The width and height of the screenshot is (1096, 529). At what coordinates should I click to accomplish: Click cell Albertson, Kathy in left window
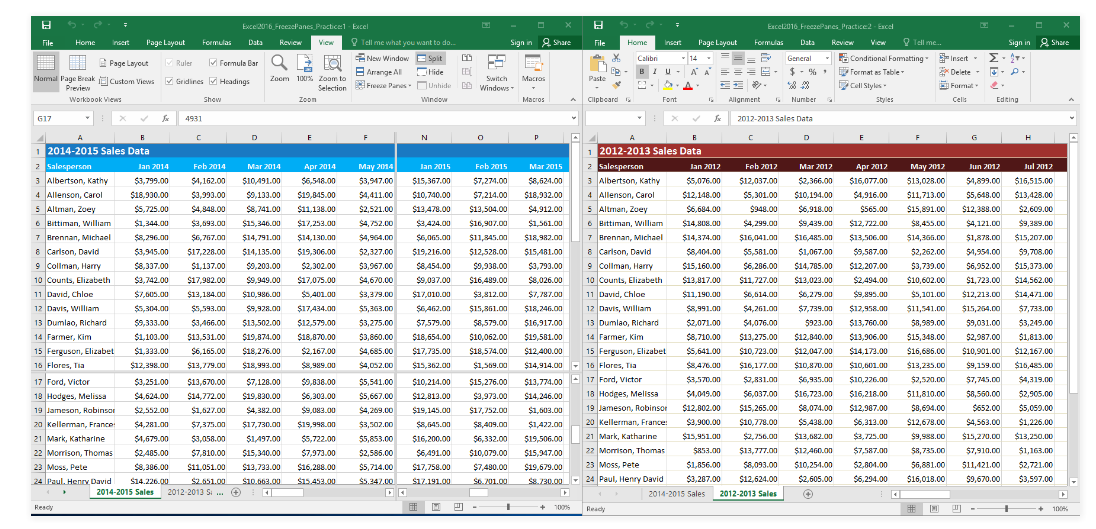pos(80,180)
